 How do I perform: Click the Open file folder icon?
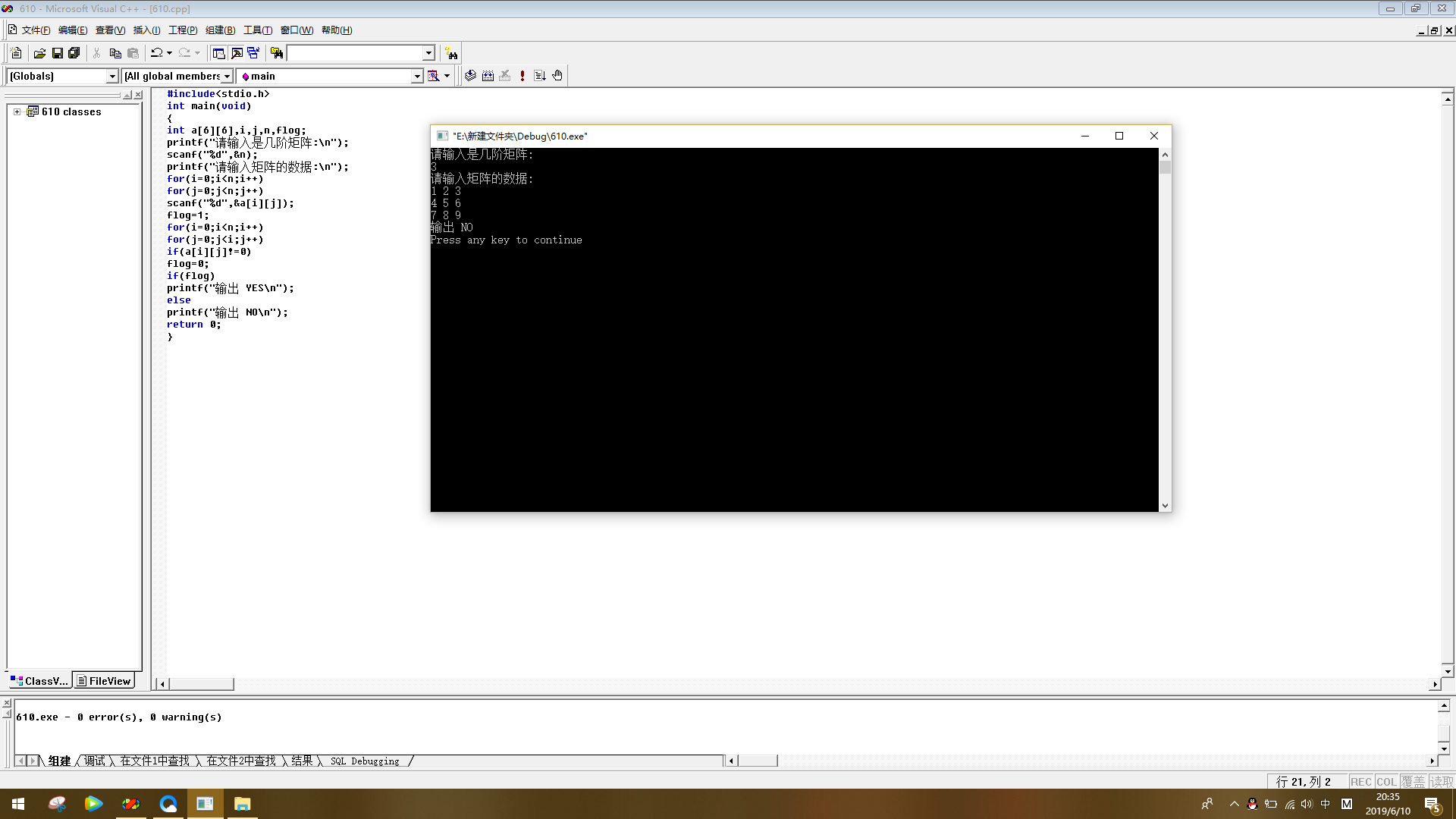tap(39, 53)
